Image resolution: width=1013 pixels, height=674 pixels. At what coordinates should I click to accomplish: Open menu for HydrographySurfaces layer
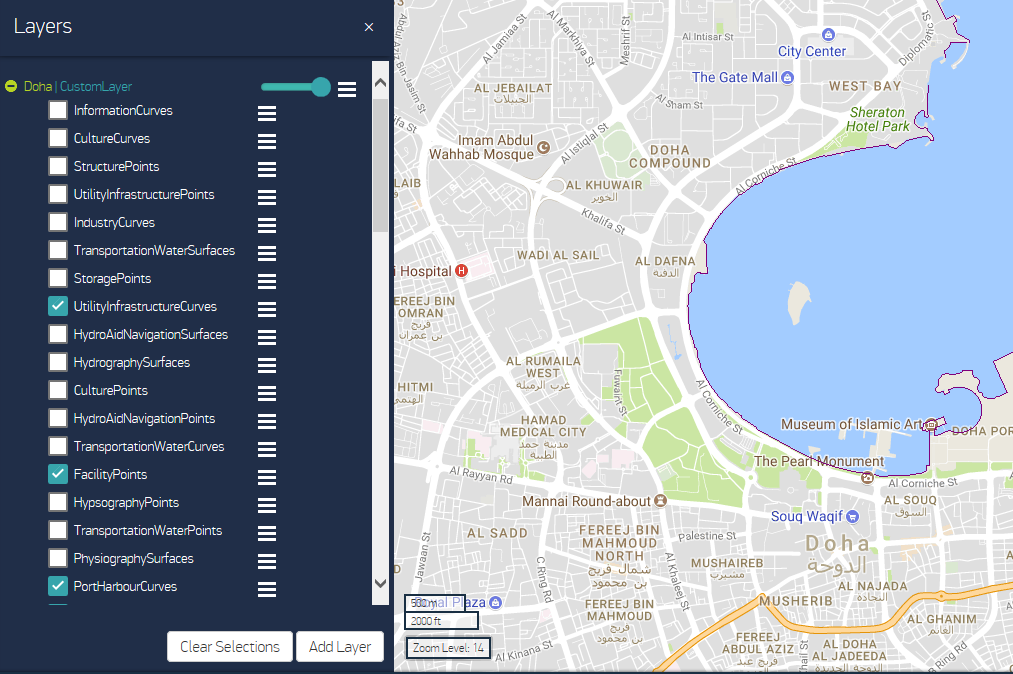coord(267,365)
